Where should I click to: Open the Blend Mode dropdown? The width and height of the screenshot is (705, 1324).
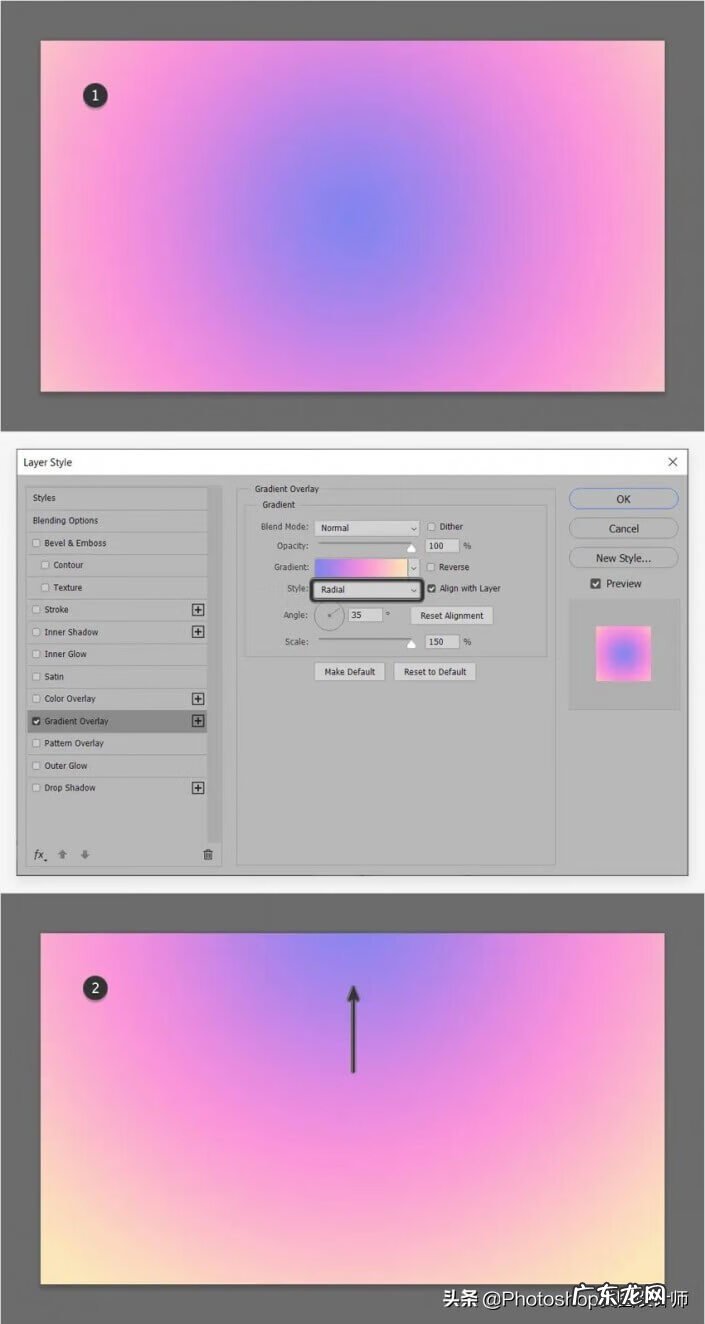pyautogui.click(x=367, y=528)
